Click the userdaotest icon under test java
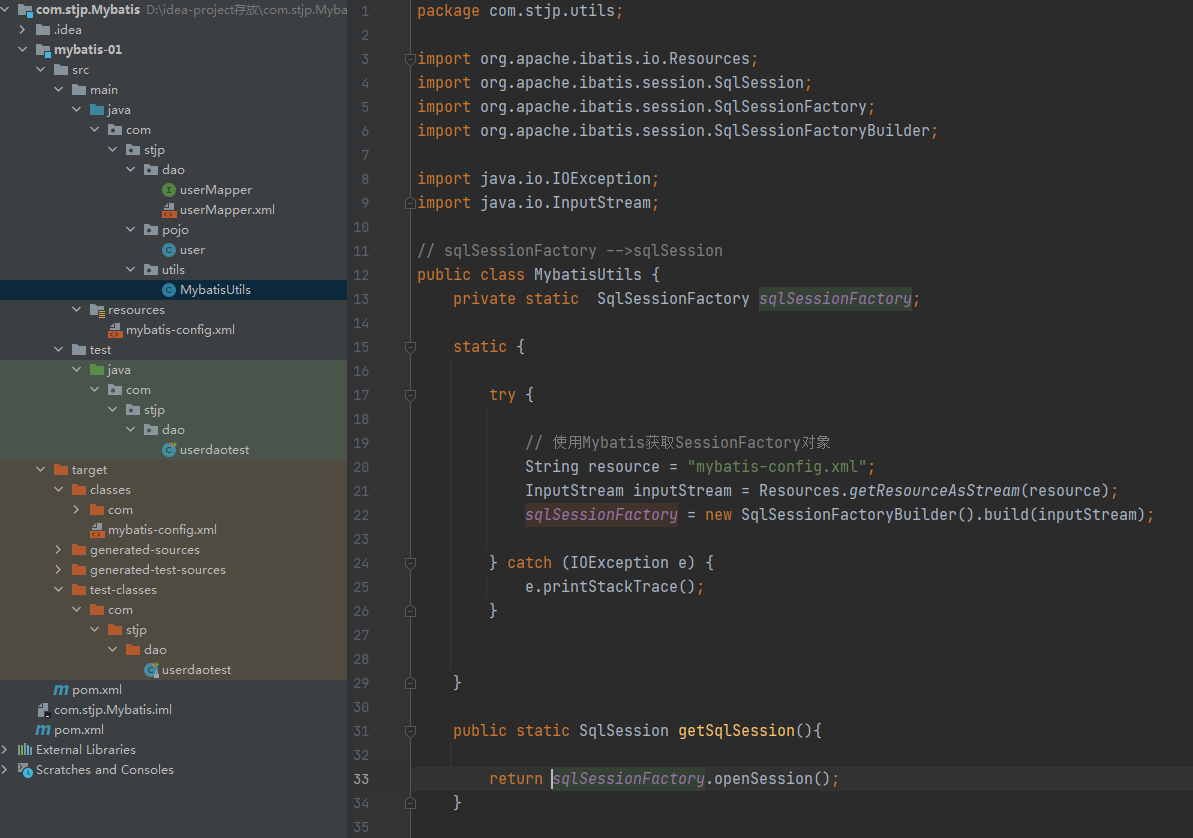 (169, 450)
